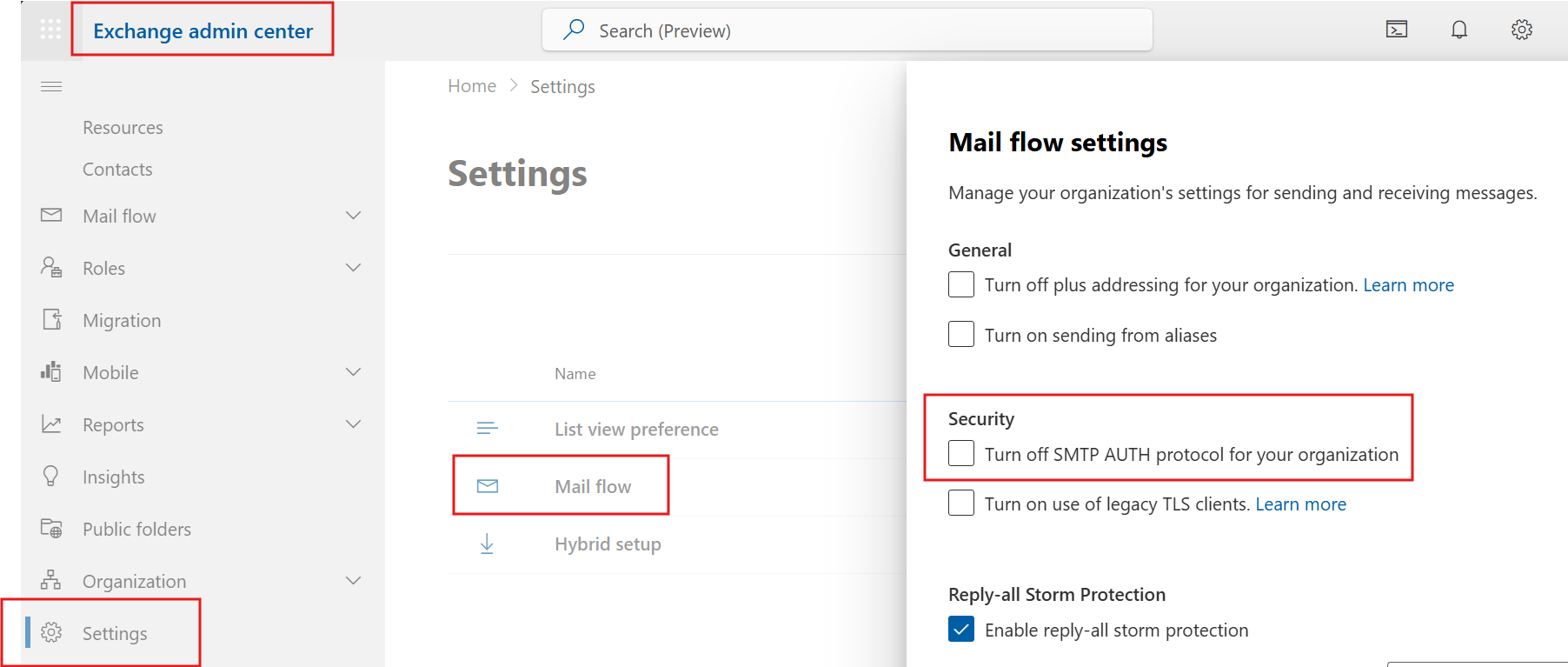Expand the Mobile sidebar chevron
This screenshot has width=1568, height=667.
pyautogui.click(x=353, y=371)
